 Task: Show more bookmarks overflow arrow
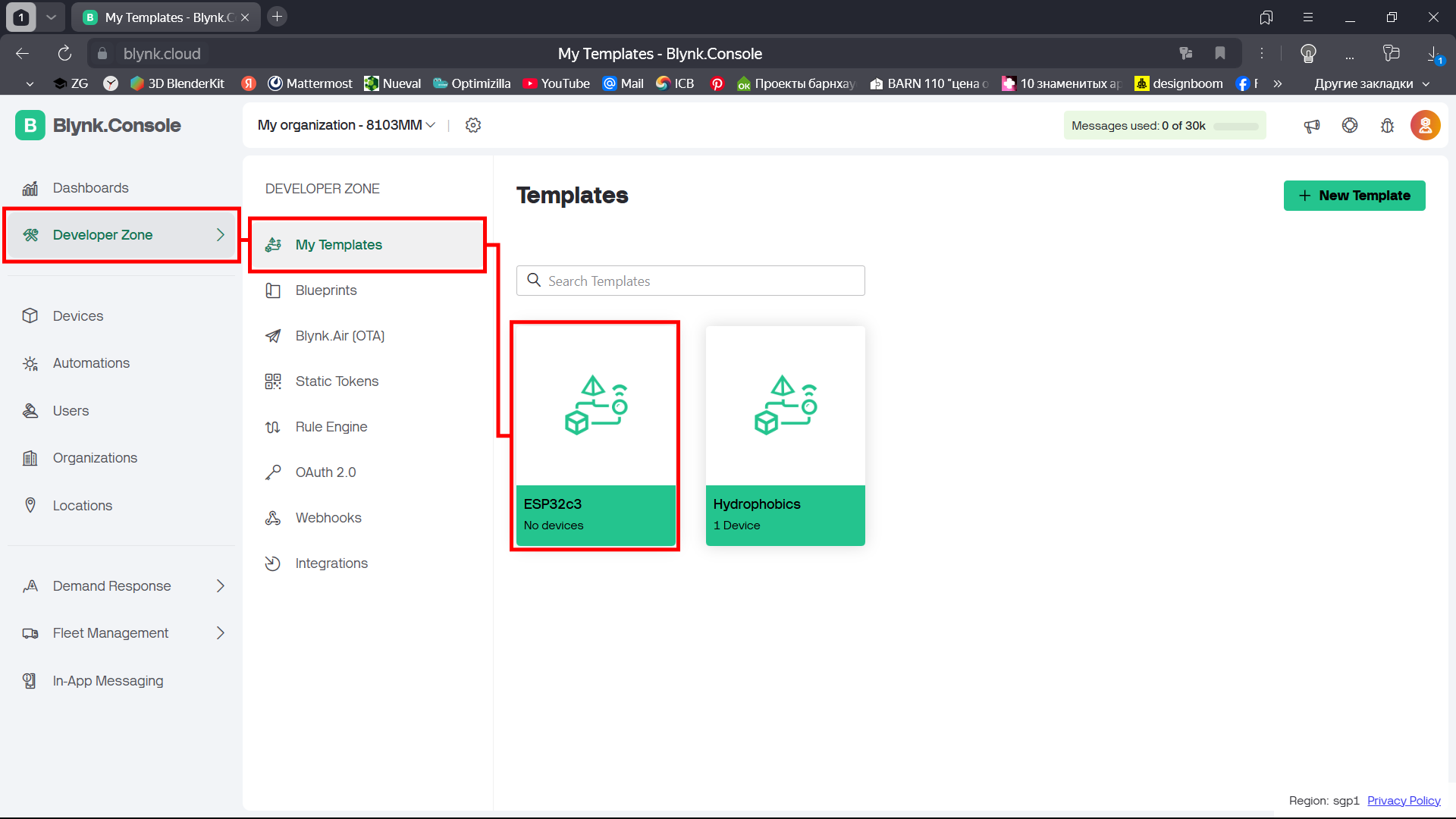click(x=1278, y=83)
